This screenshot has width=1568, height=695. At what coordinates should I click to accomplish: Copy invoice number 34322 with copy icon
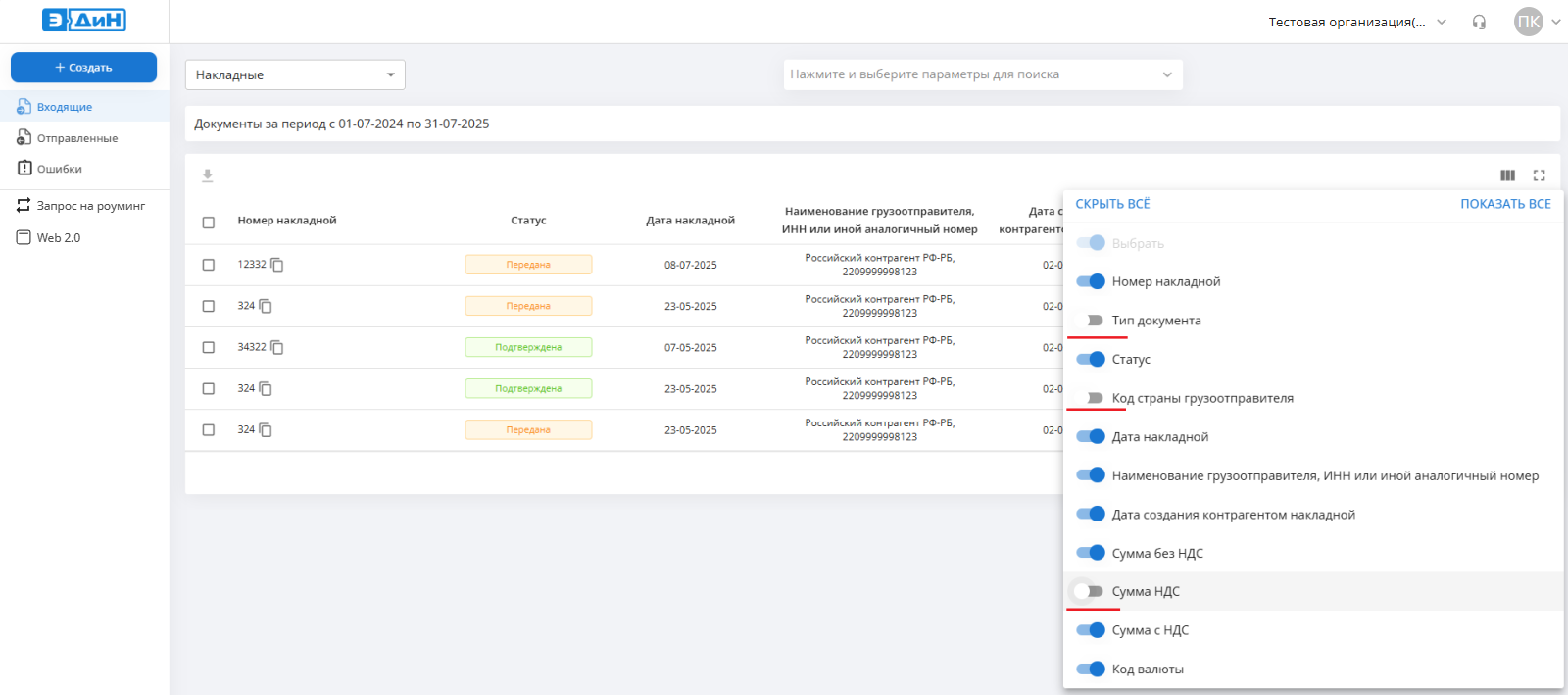[277, 347]
